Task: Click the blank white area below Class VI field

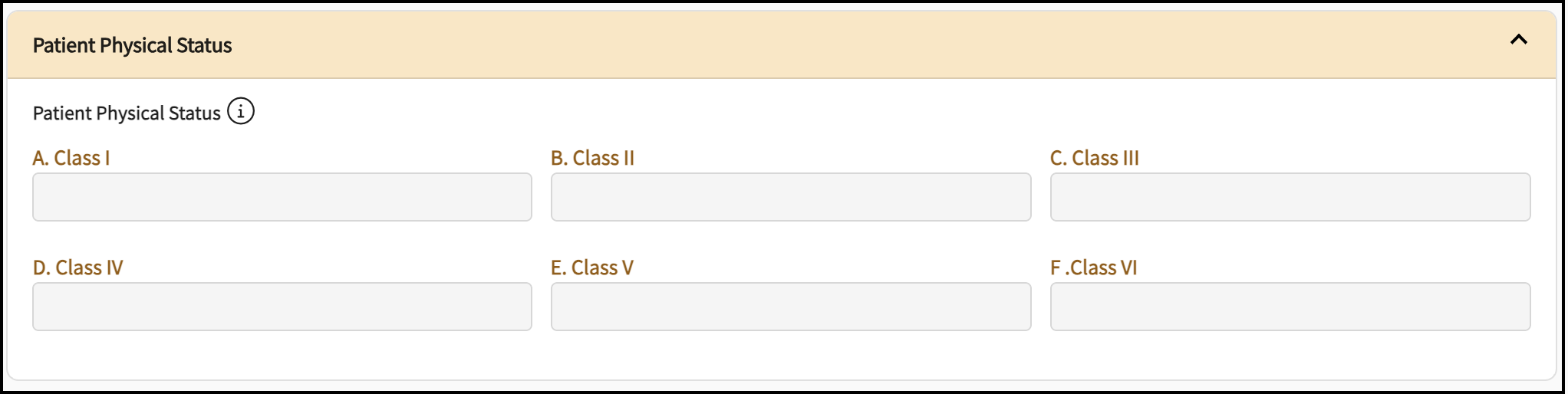Action: coord(1290,354)
